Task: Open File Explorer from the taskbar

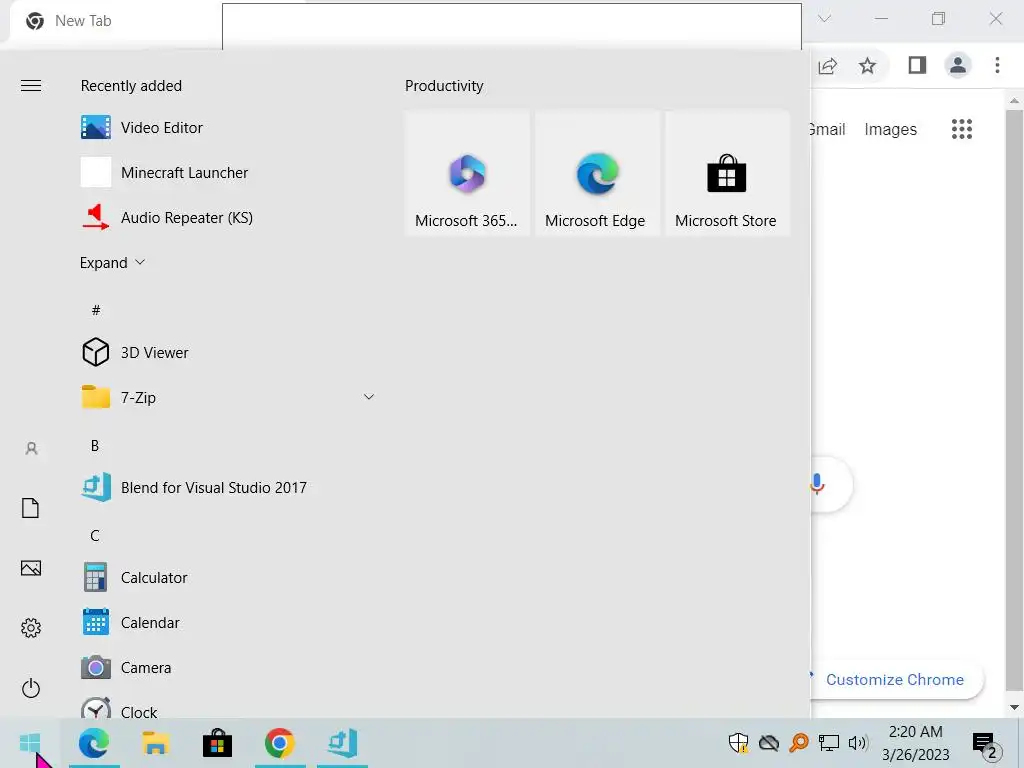Action: (x=155, y=743)
